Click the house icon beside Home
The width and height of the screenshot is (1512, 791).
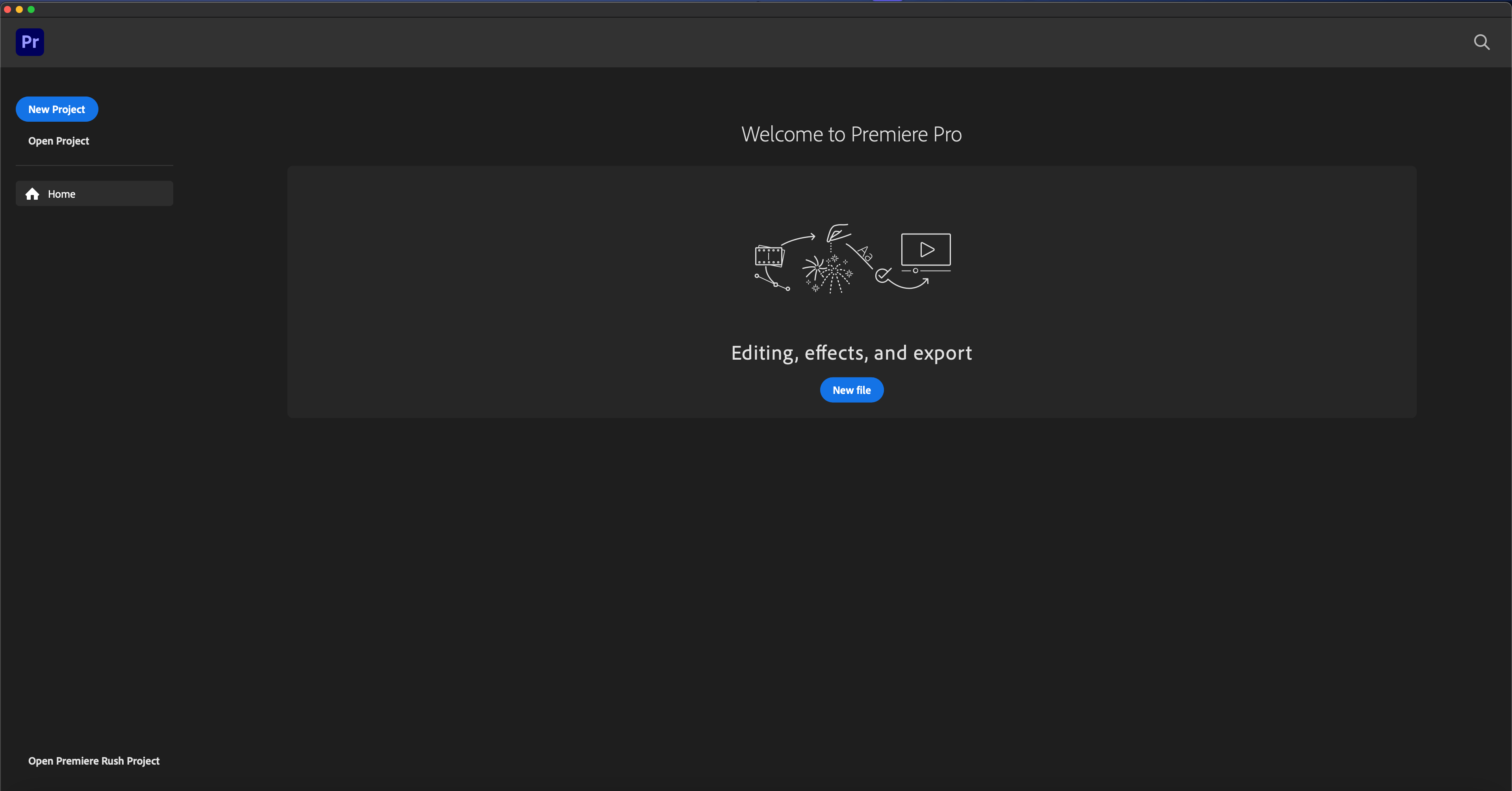tap(32, 194)
